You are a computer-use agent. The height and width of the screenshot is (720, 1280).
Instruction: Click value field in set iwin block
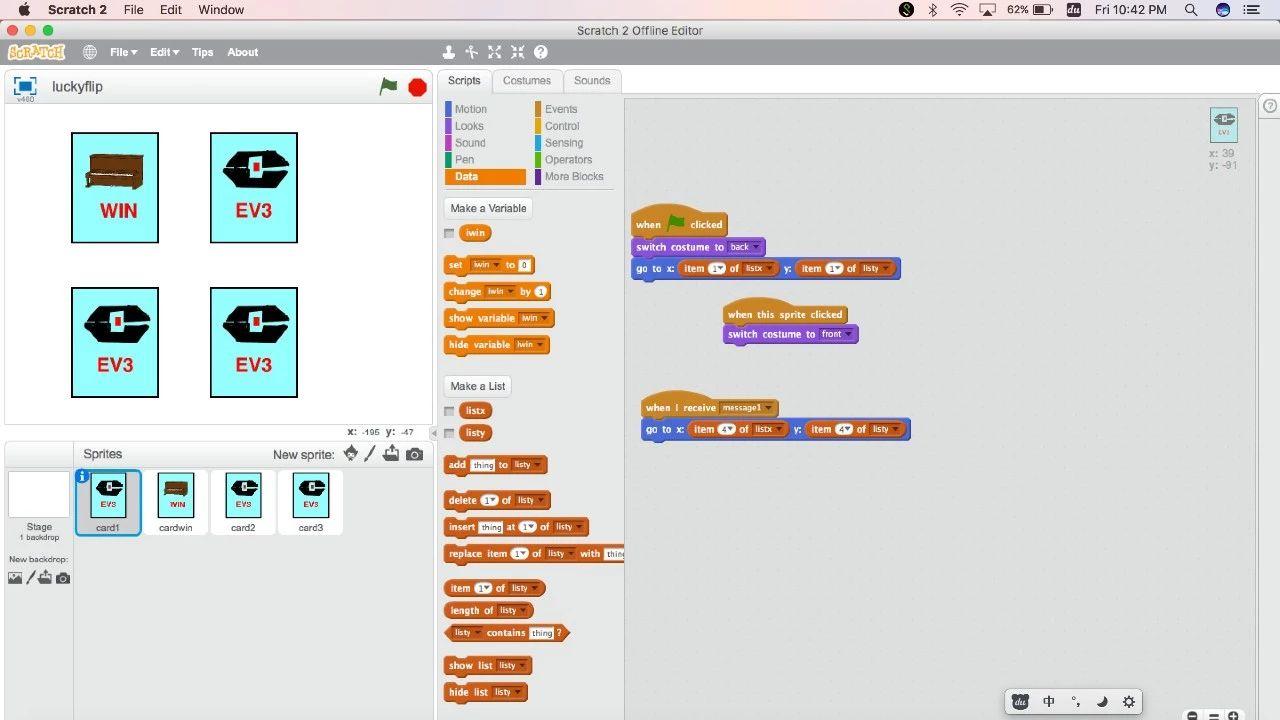click(x=523, y=265)
